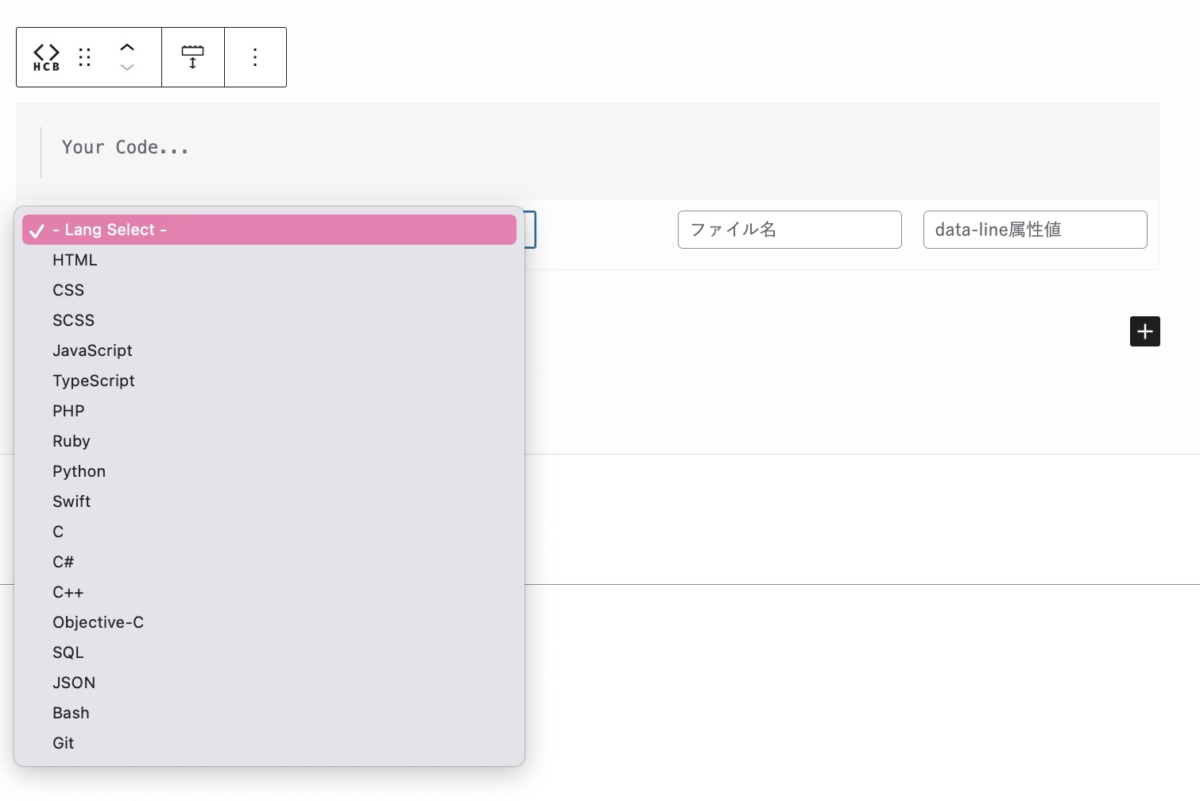The width and height of the screenshot is (1200, 801).
Task: Select Python from the language list
Action: [79, 471]
